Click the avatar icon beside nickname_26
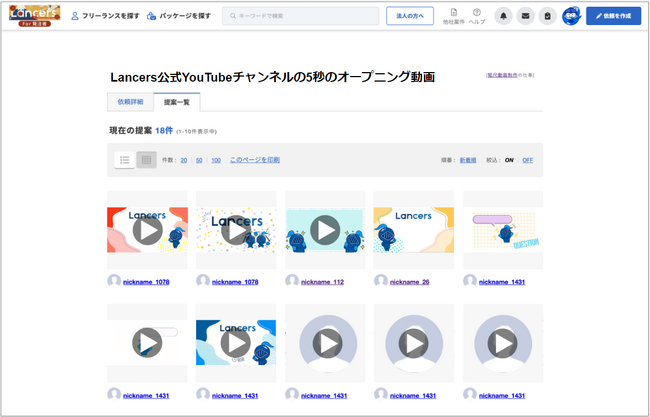This screenshot has height=417, width=650. 381,281
